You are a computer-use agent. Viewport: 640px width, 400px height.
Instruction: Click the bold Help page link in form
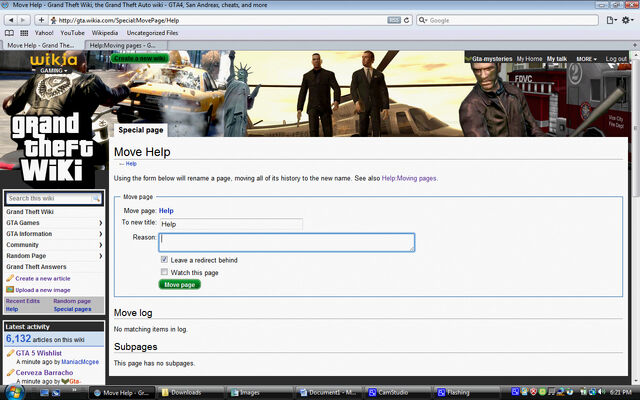(166, 211)
